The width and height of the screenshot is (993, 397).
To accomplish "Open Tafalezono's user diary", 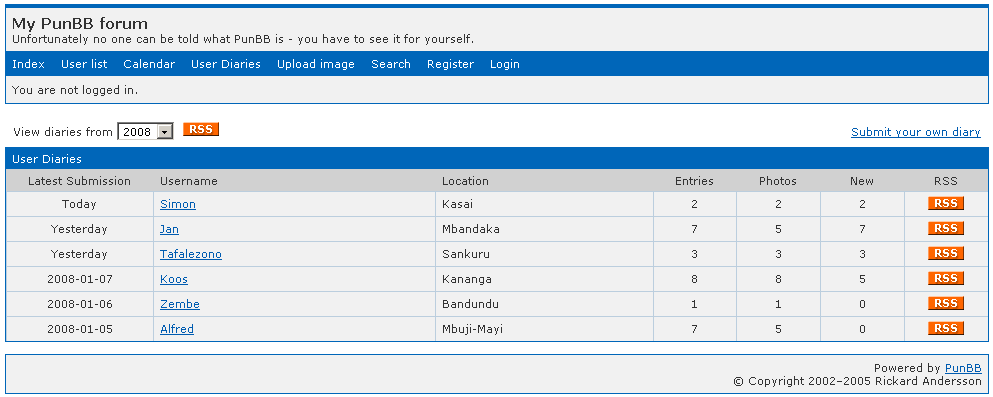I will click(x=191, y=254).
